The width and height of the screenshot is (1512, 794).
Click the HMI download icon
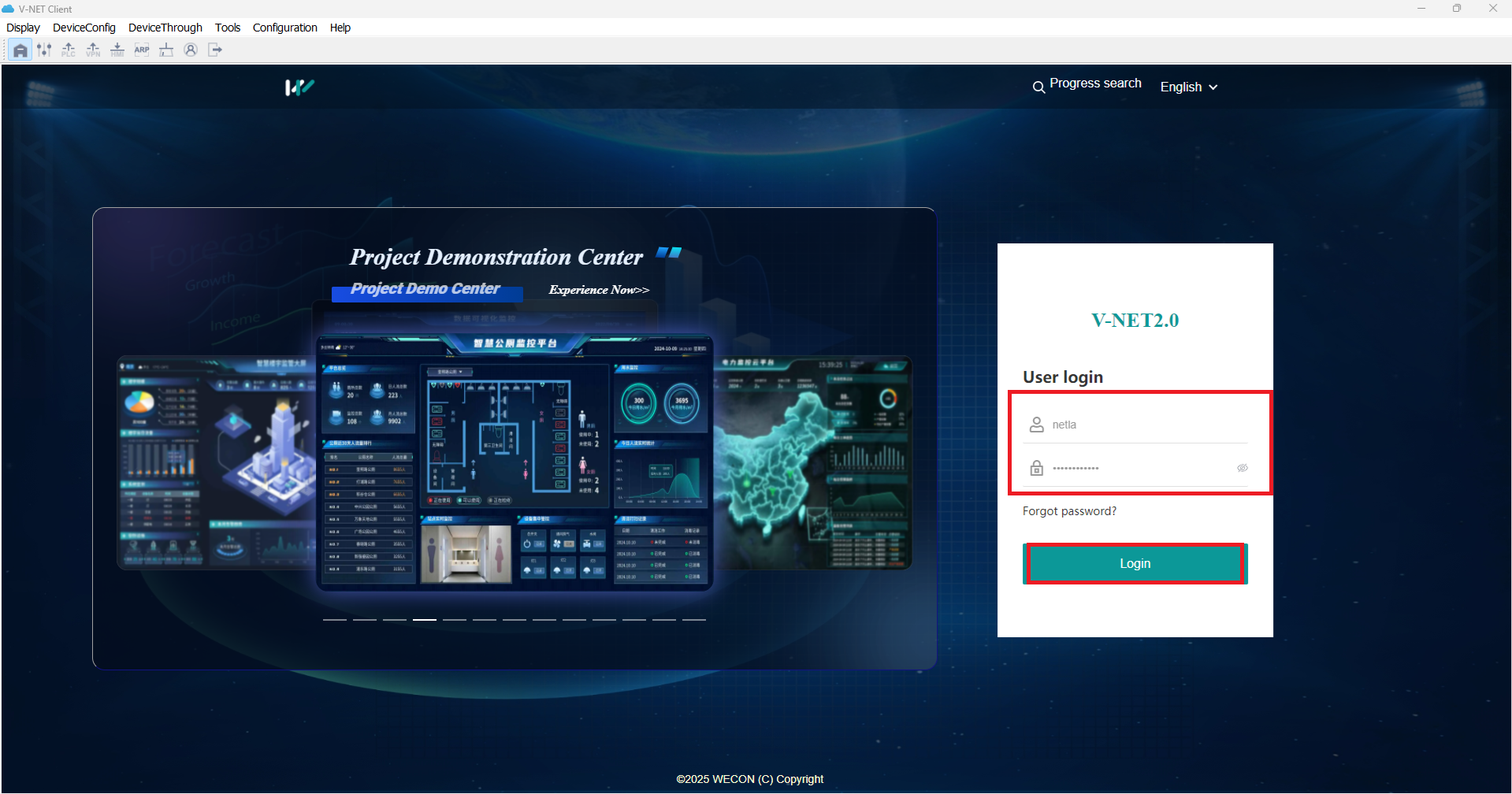(x=117, y=49)
